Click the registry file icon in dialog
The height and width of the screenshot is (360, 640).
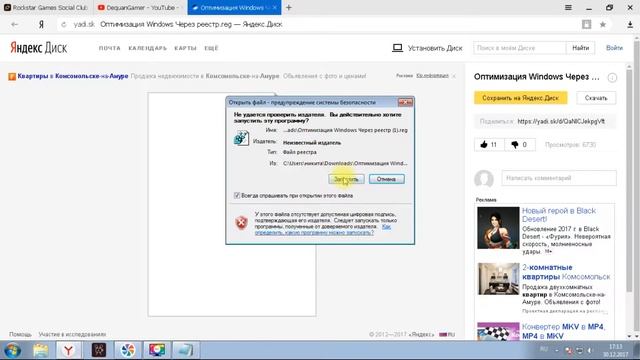tap(241, 138)
